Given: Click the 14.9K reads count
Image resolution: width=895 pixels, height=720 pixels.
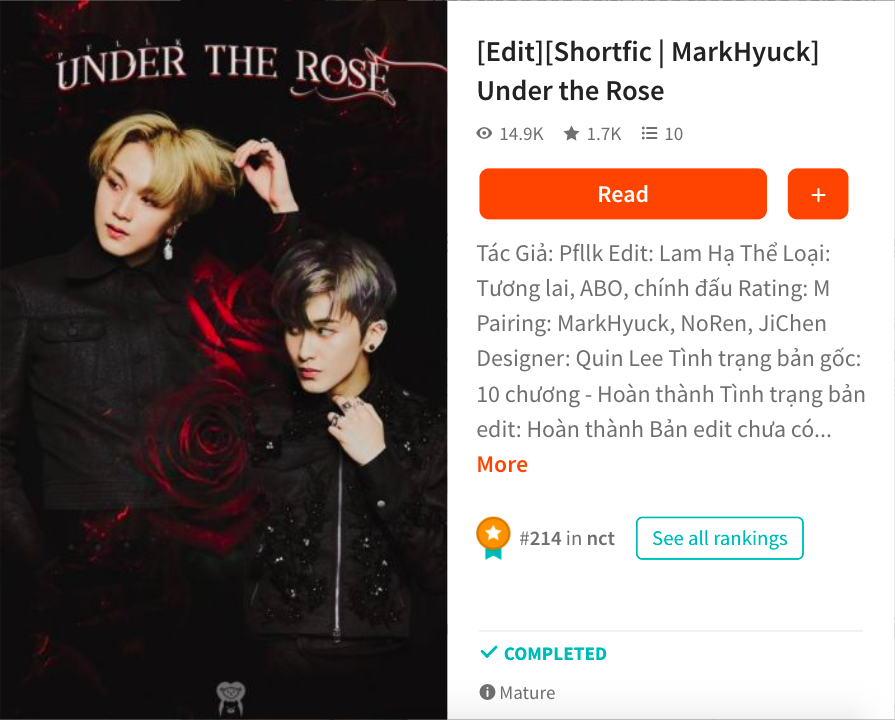Looking at the screenshot, I should (x=521, y=134).
